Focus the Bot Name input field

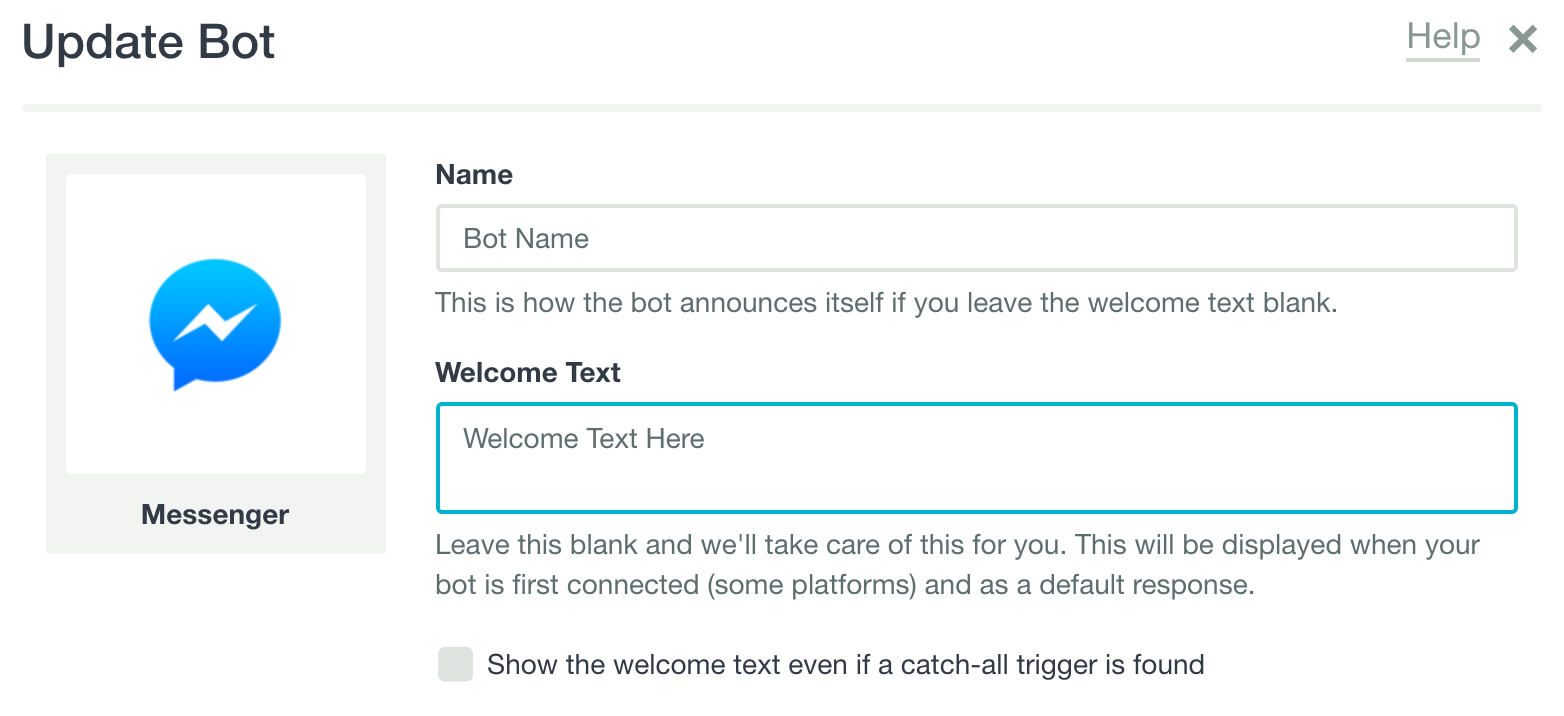click(977, 238)
